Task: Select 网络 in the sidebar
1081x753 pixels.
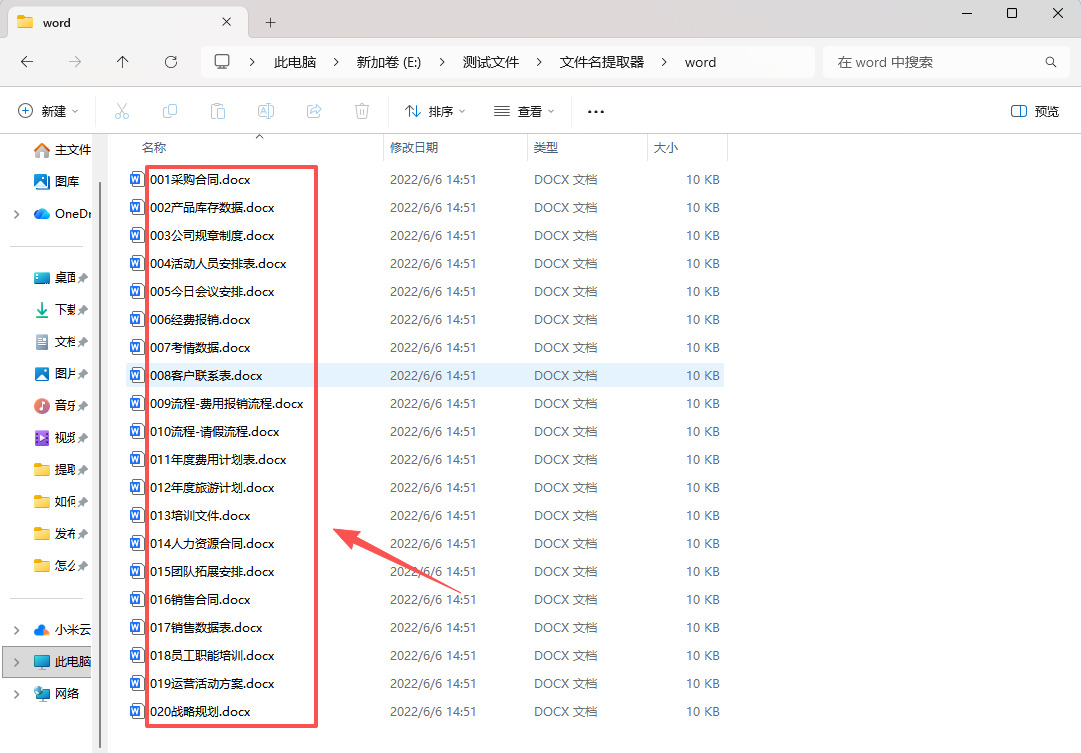Action: 57,694
